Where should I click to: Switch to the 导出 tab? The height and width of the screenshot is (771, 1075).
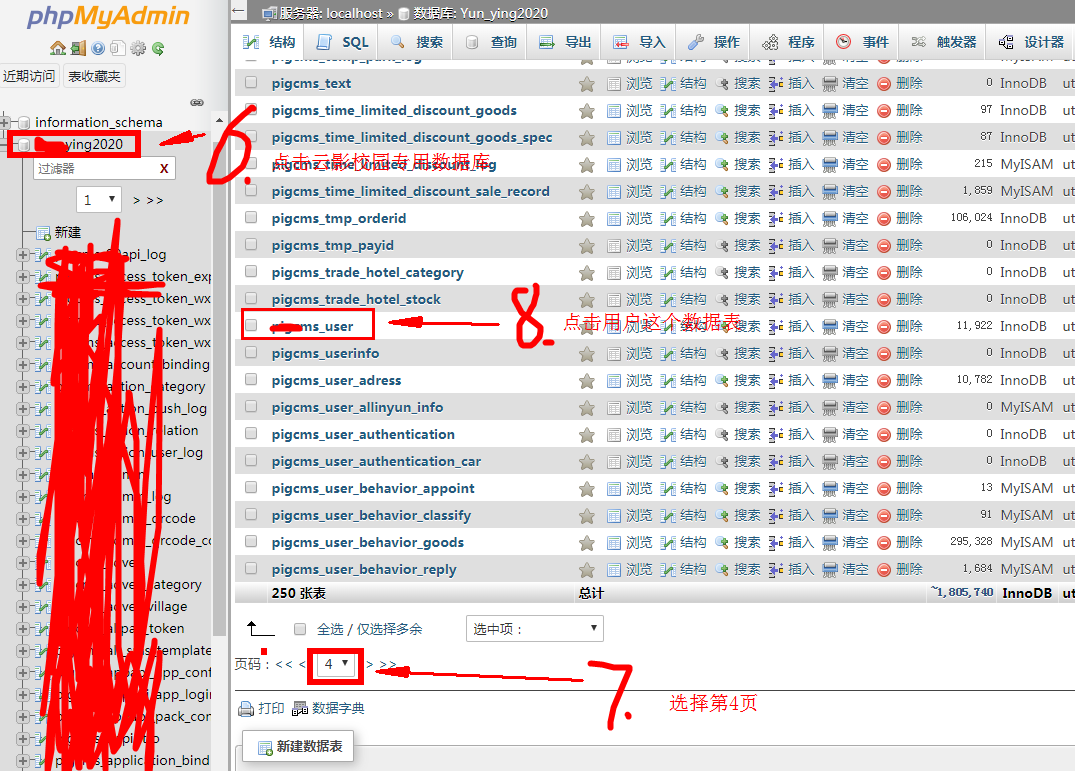point(565,42)
